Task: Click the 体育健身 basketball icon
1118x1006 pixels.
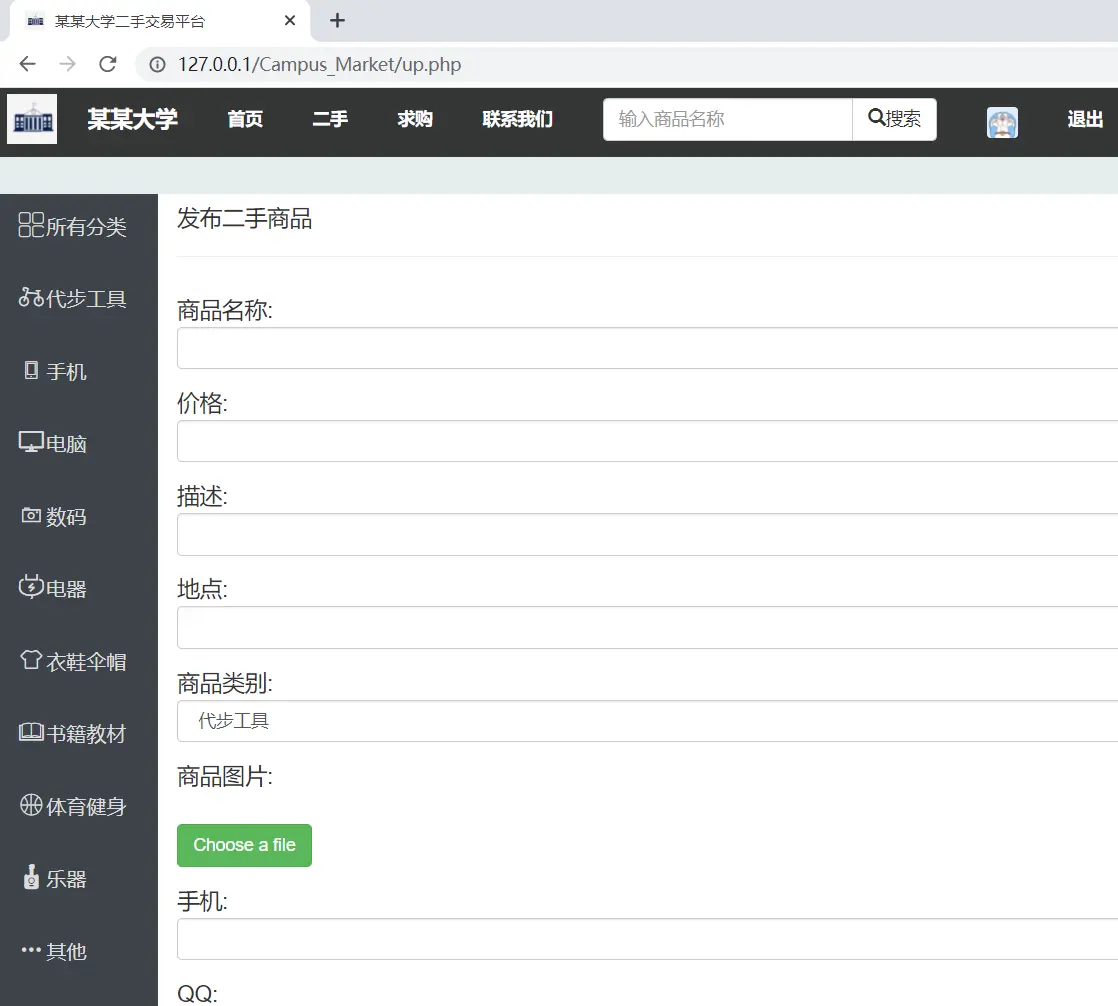Action: [31, 805]
